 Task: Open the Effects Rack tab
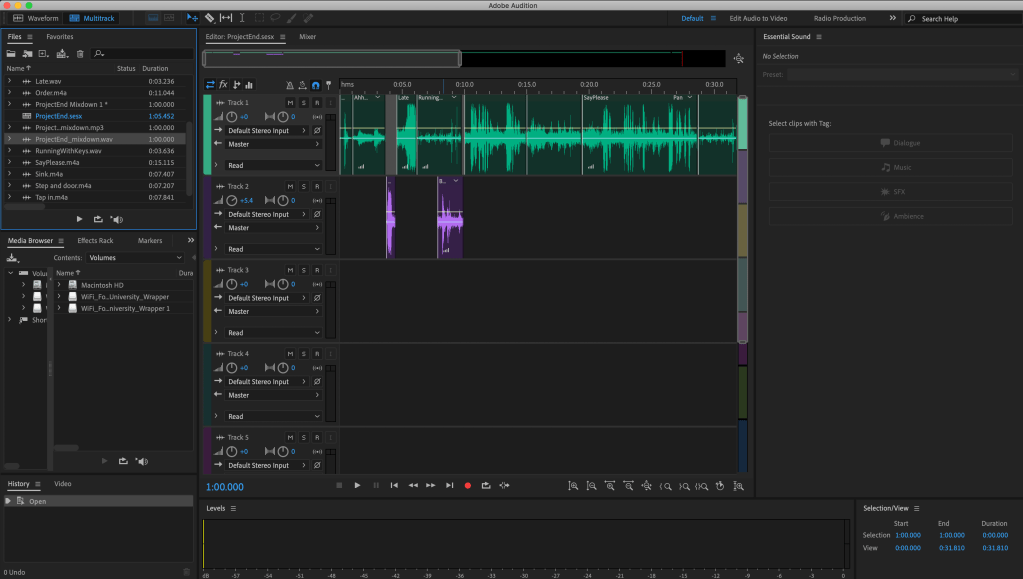tap(95, 241)
